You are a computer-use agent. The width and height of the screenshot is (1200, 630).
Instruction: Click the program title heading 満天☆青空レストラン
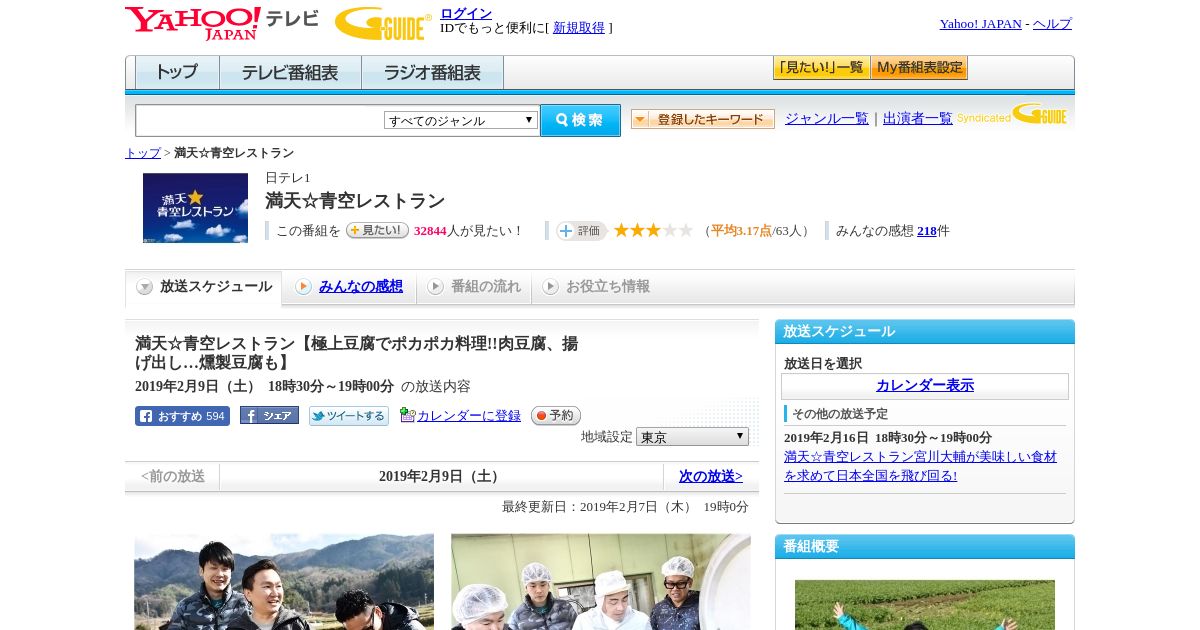355,201
